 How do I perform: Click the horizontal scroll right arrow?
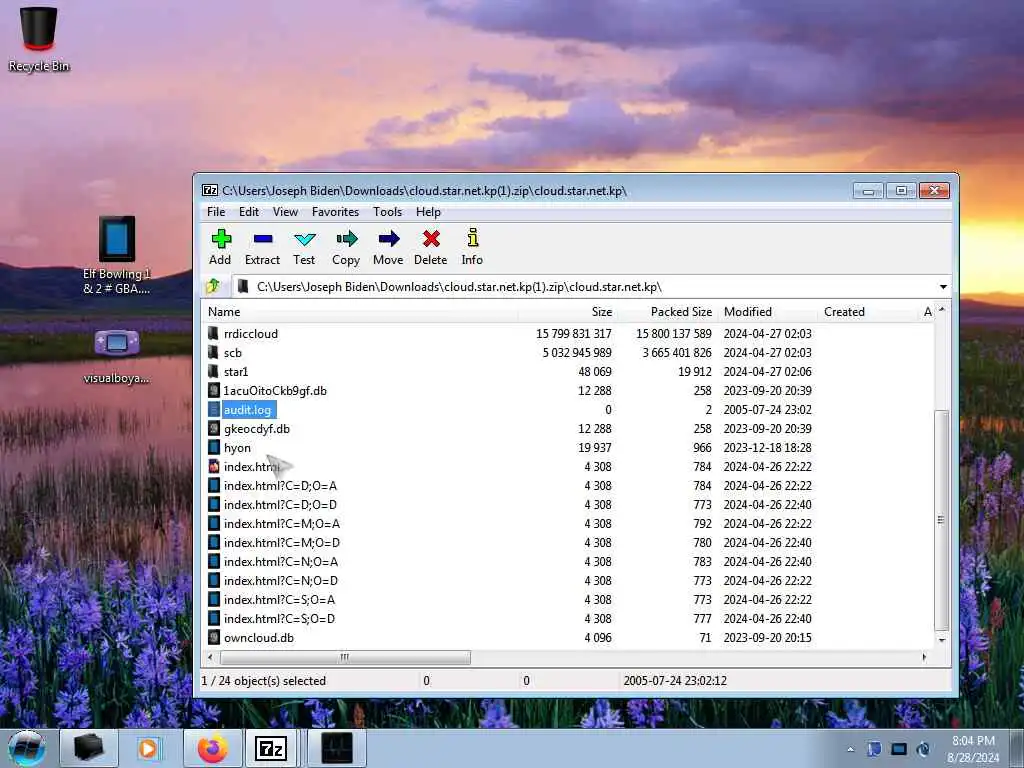point(923,657)
